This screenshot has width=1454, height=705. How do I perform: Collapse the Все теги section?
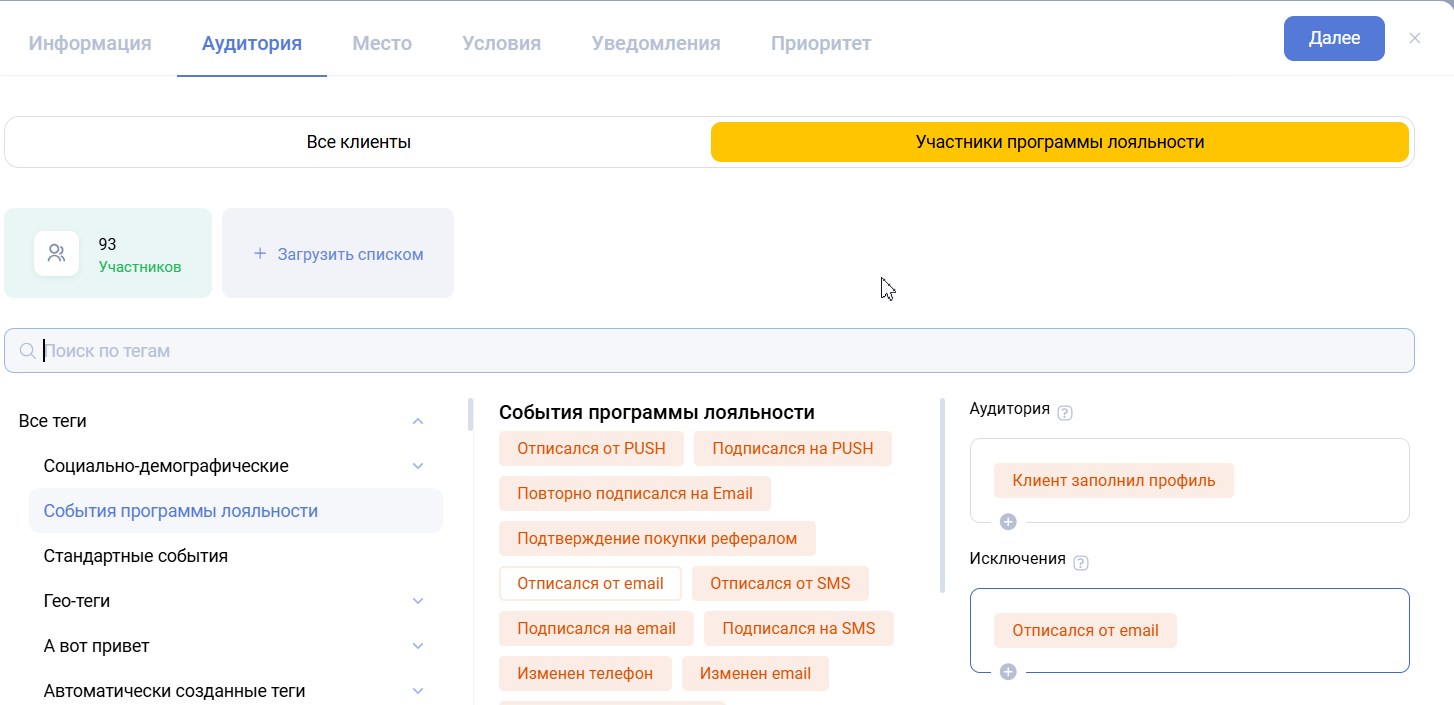pyautogui.click(x=418, y=421)
